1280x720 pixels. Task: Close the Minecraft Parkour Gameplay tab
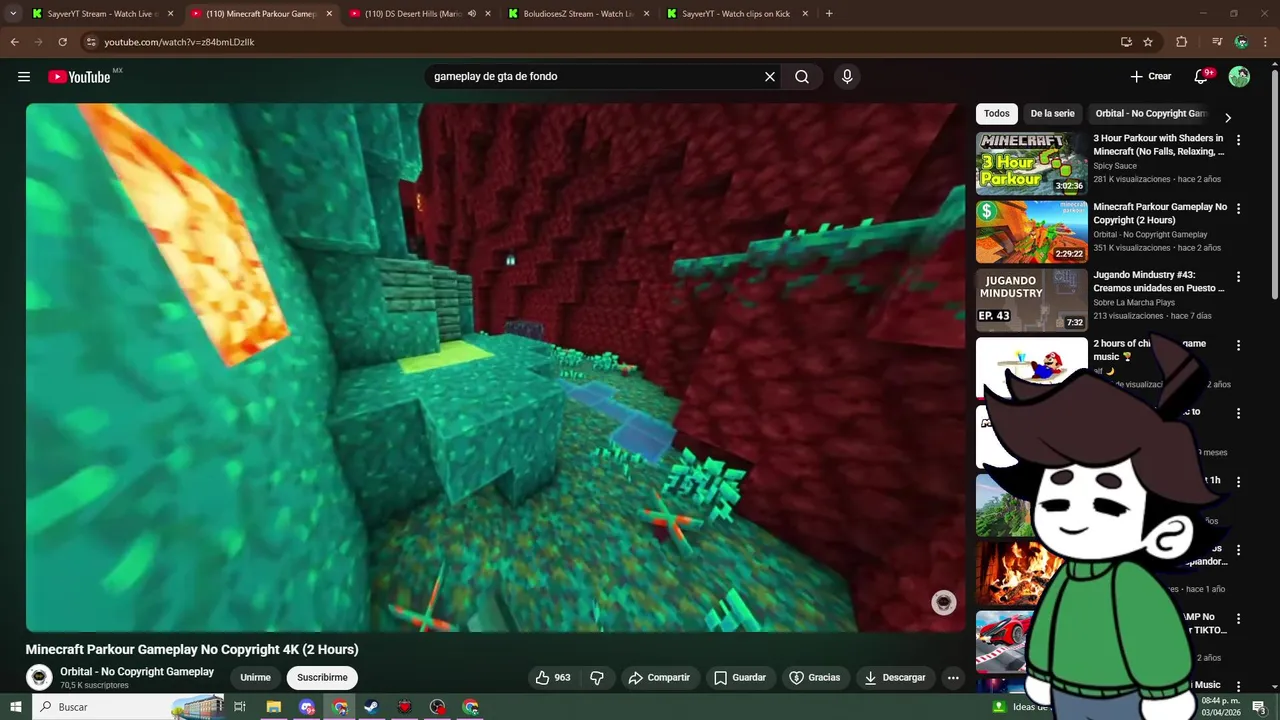(329, 14)
